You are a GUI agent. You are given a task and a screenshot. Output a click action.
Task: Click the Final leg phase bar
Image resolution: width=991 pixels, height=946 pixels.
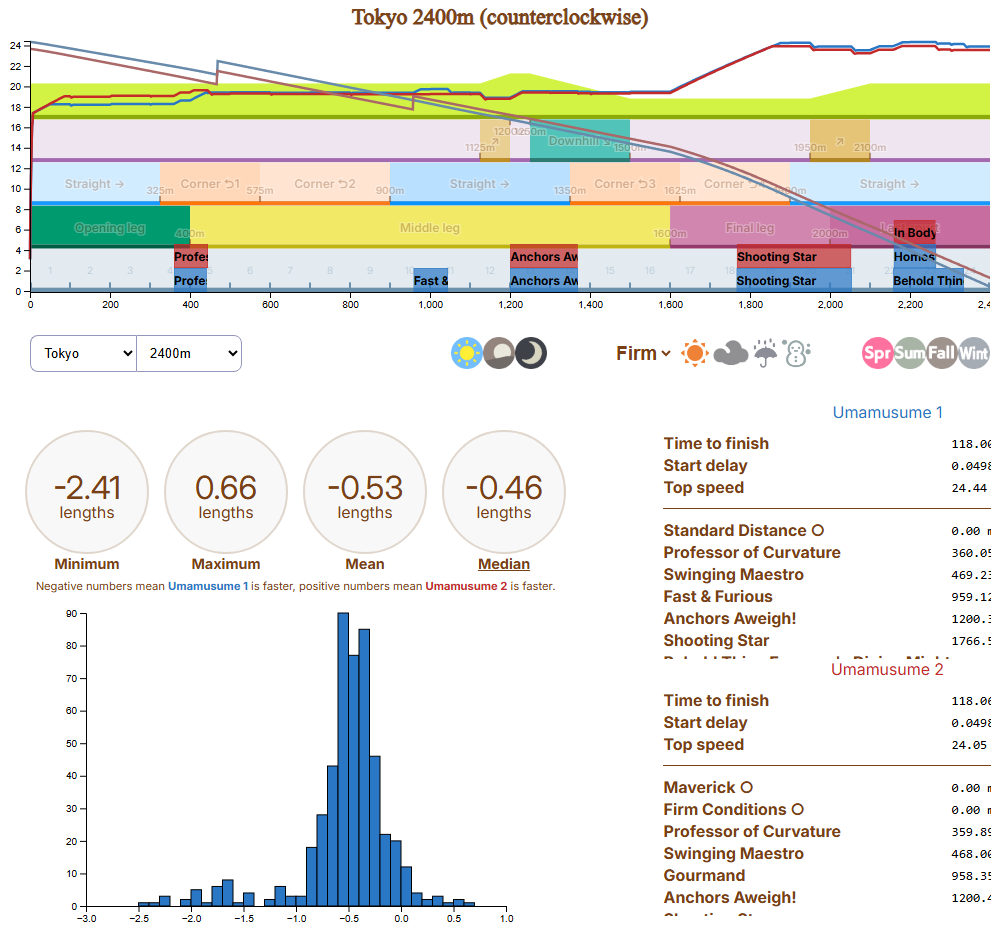tap(750, 227)
